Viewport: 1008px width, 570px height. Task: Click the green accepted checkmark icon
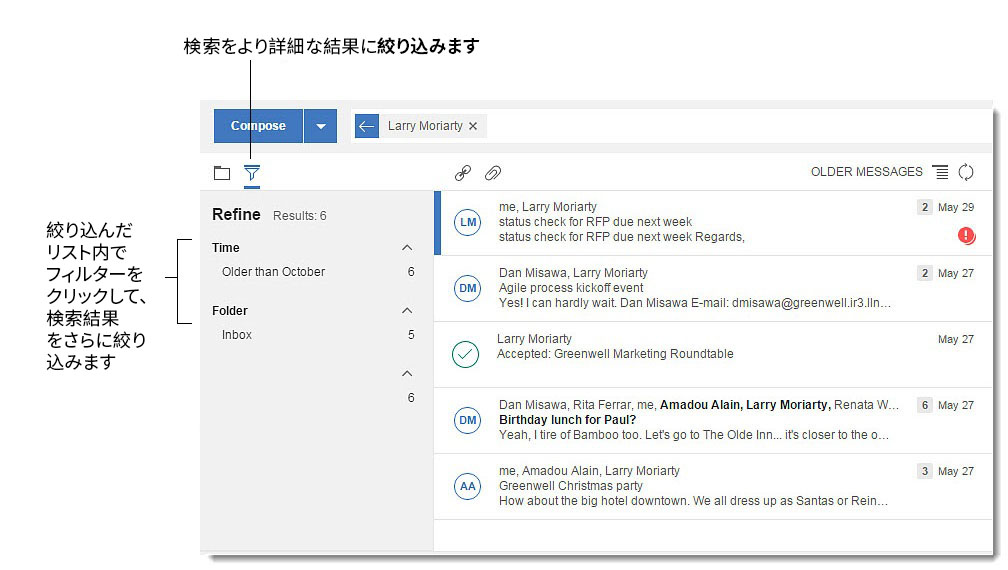466,354
